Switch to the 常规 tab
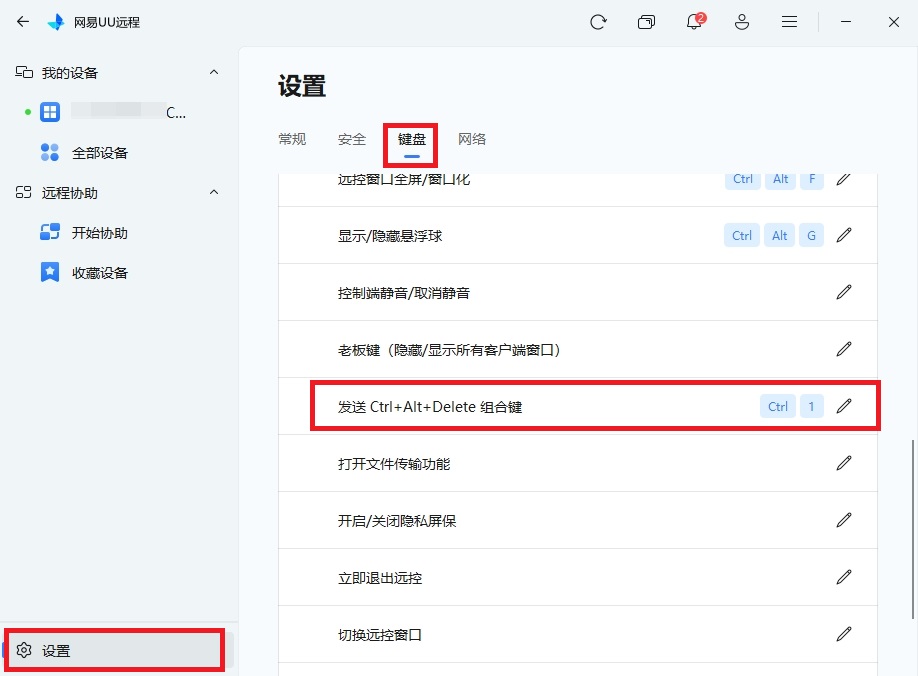The image size is (918, 676). coord(292,139)
